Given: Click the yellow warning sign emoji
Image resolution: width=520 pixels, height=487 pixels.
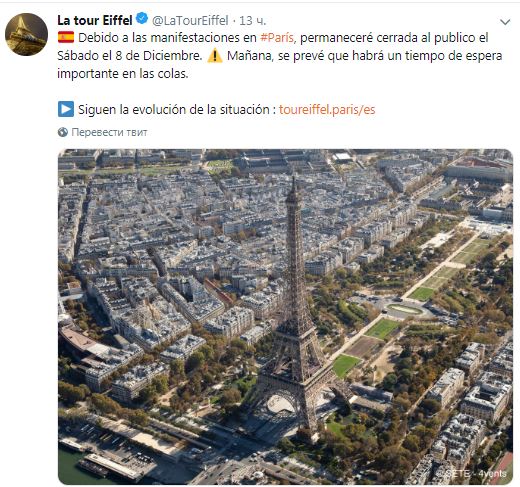Looking at the screenshot, I should 215,56.
